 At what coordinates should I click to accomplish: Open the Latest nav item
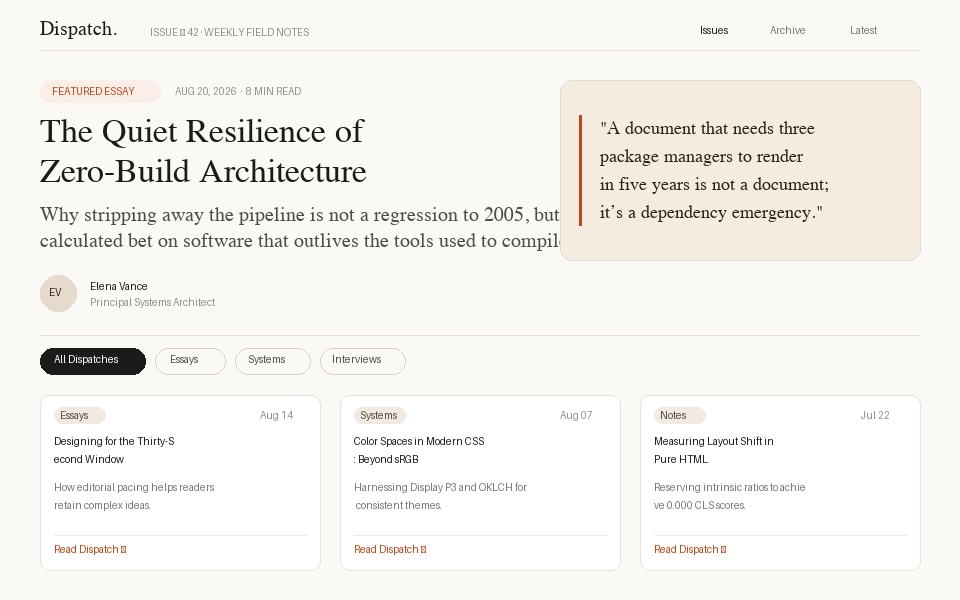863,30
